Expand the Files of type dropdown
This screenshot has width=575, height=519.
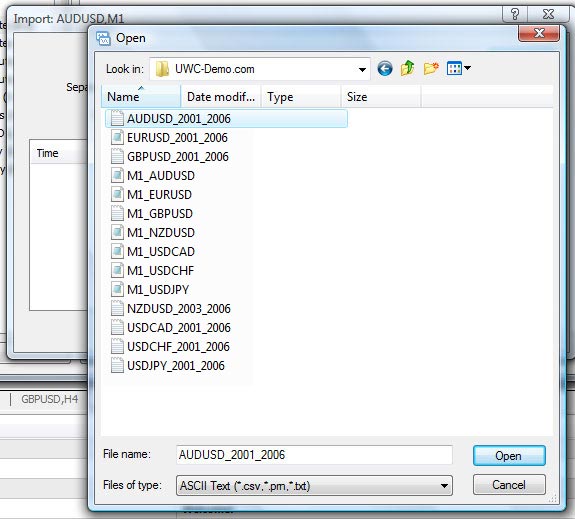tap(444, 486)
